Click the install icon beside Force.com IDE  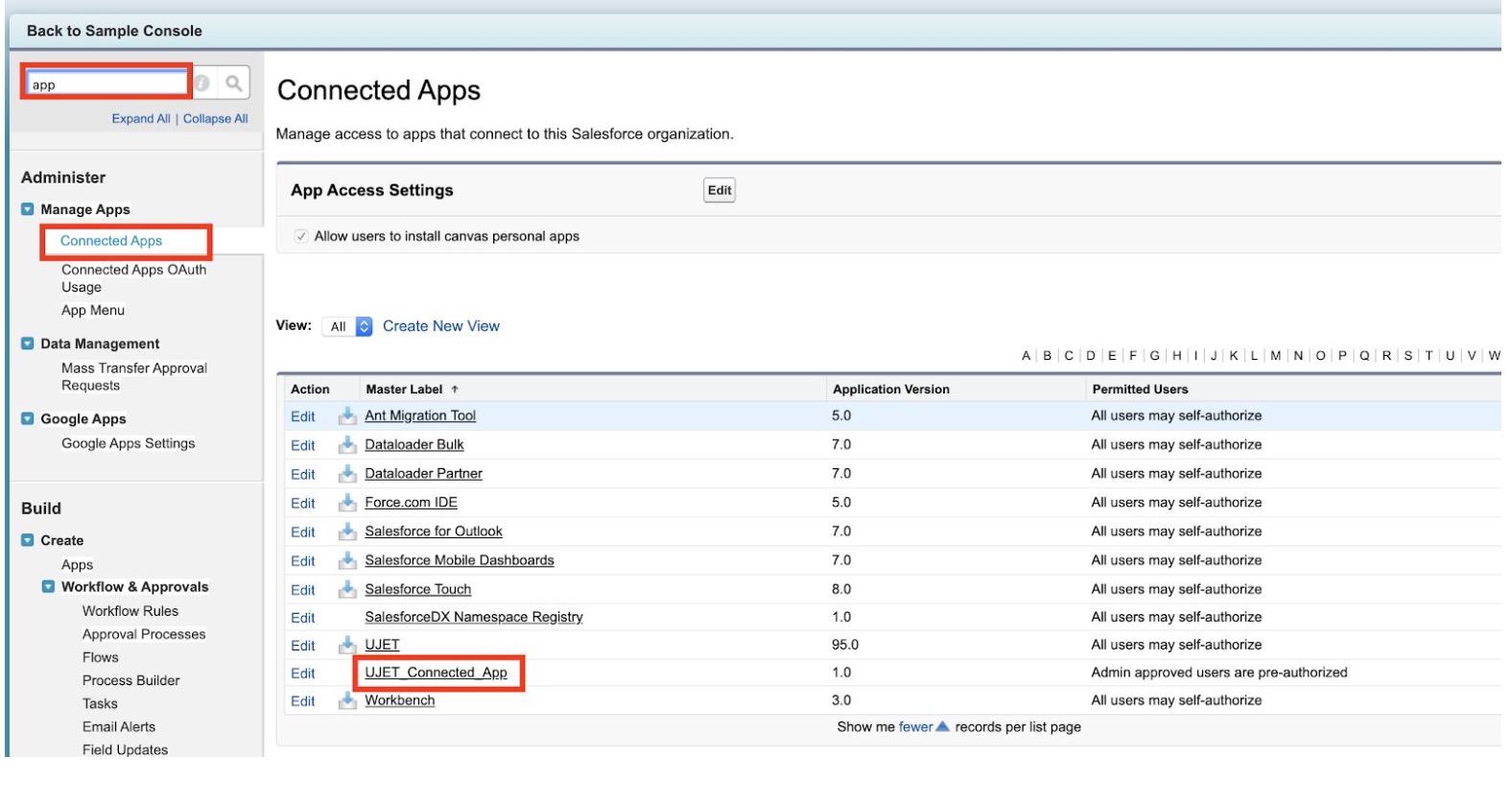coord(347,503)
